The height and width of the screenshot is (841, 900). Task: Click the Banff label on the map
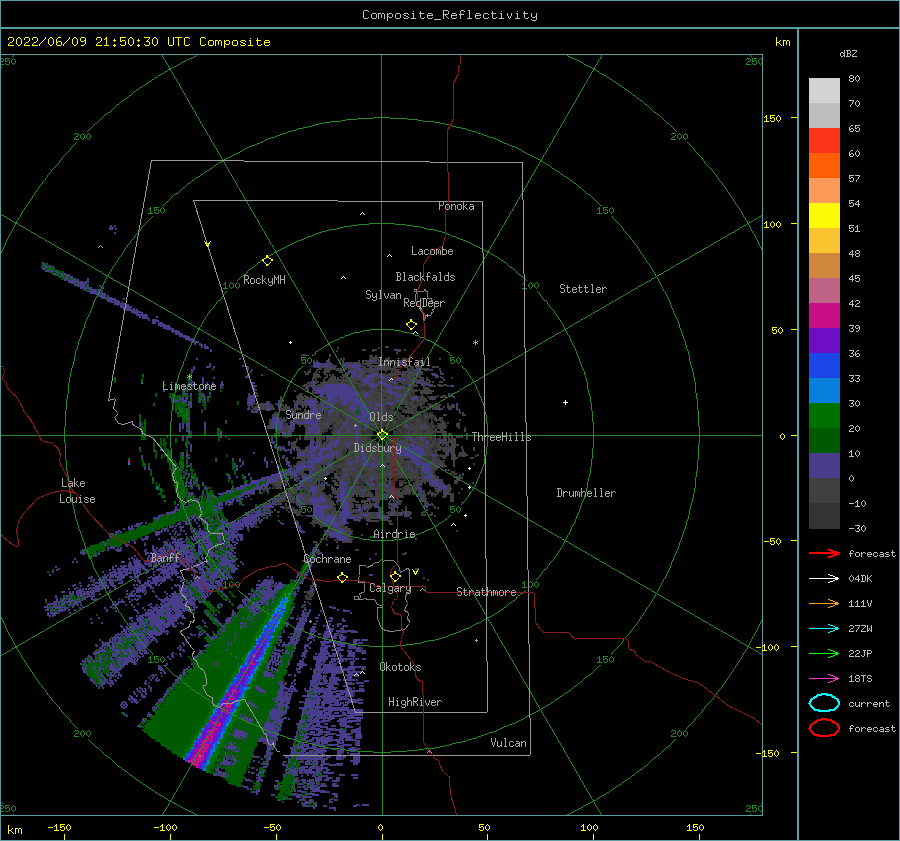pyautogui.click(x=165, y=557)
